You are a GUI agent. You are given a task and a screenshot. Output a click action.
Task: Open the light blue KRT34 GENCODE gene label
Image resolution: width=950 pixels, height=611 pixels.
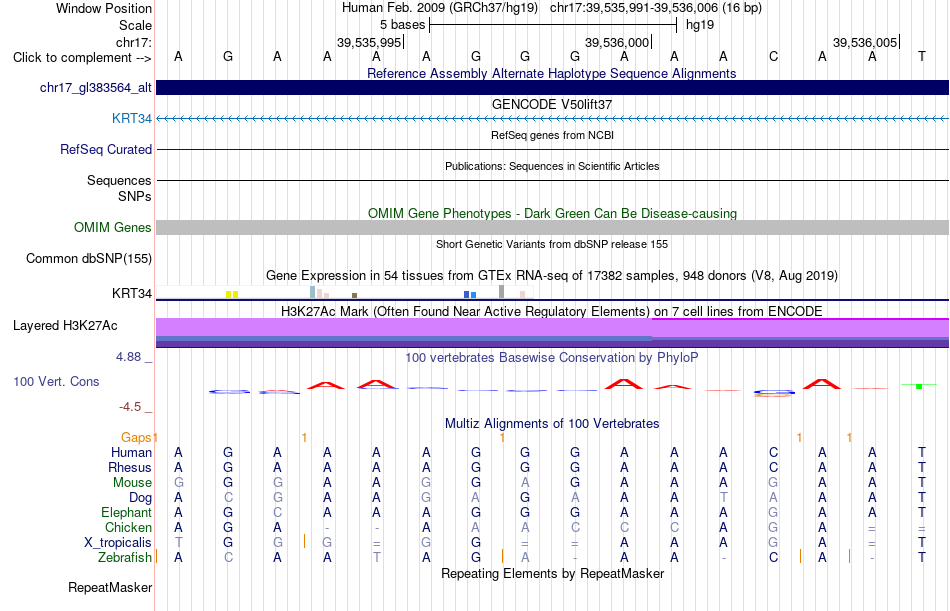point(131,118)
